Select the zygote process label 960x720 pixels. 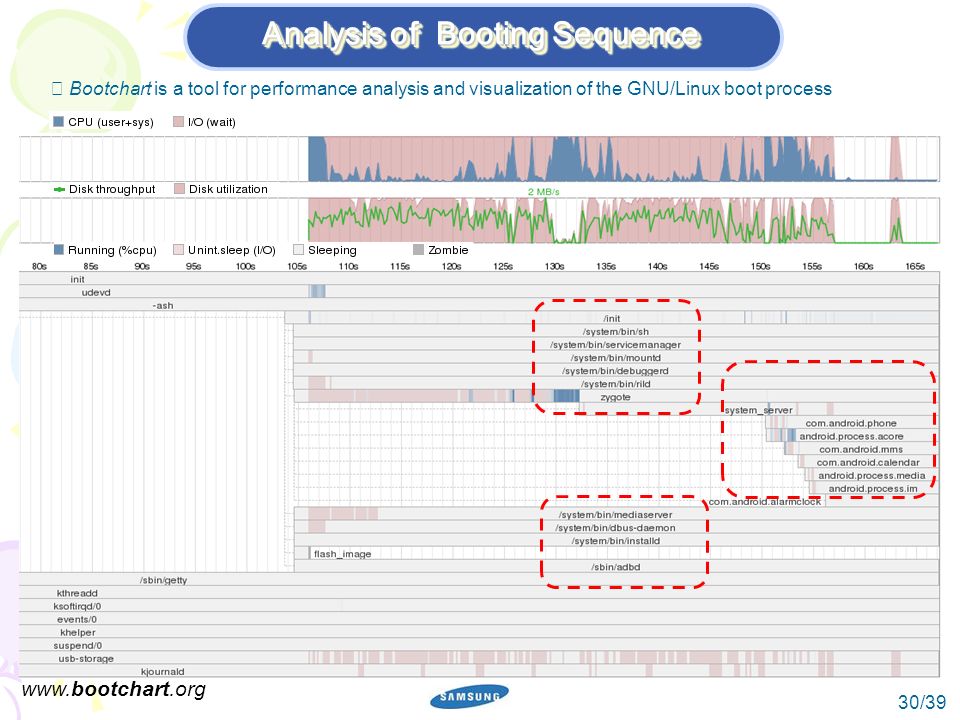point(615,397)
